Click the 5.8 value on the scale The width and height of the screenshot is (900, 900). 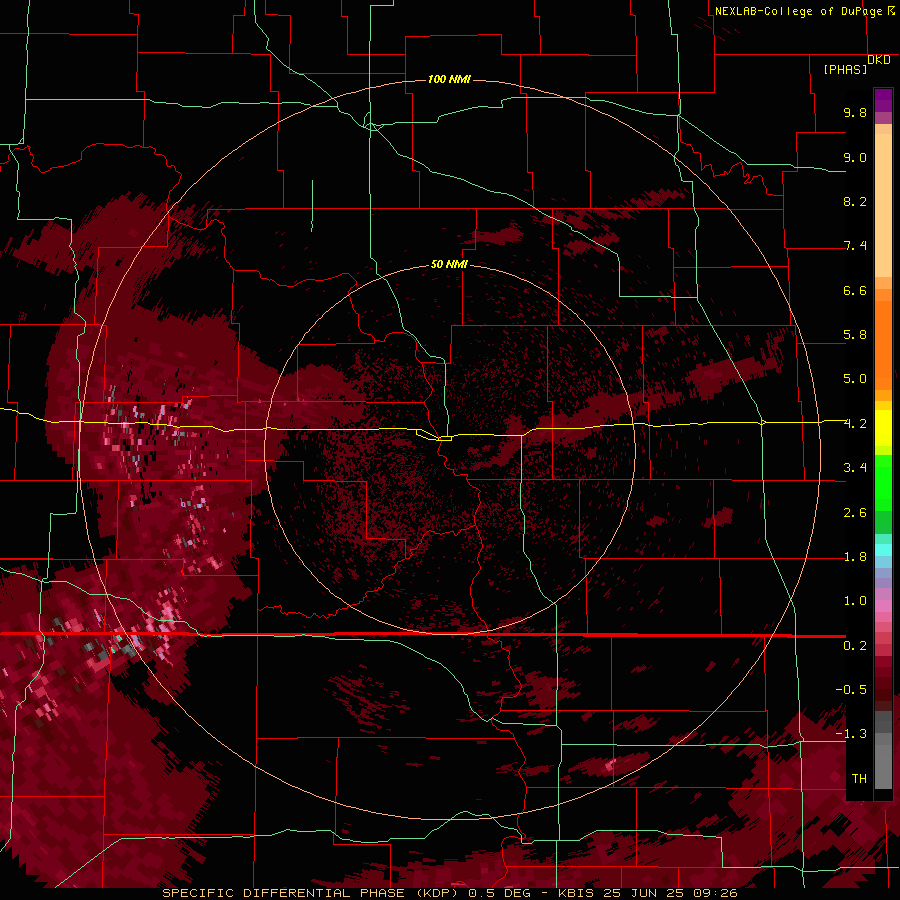pyautogui.click(x=855, y=335)
